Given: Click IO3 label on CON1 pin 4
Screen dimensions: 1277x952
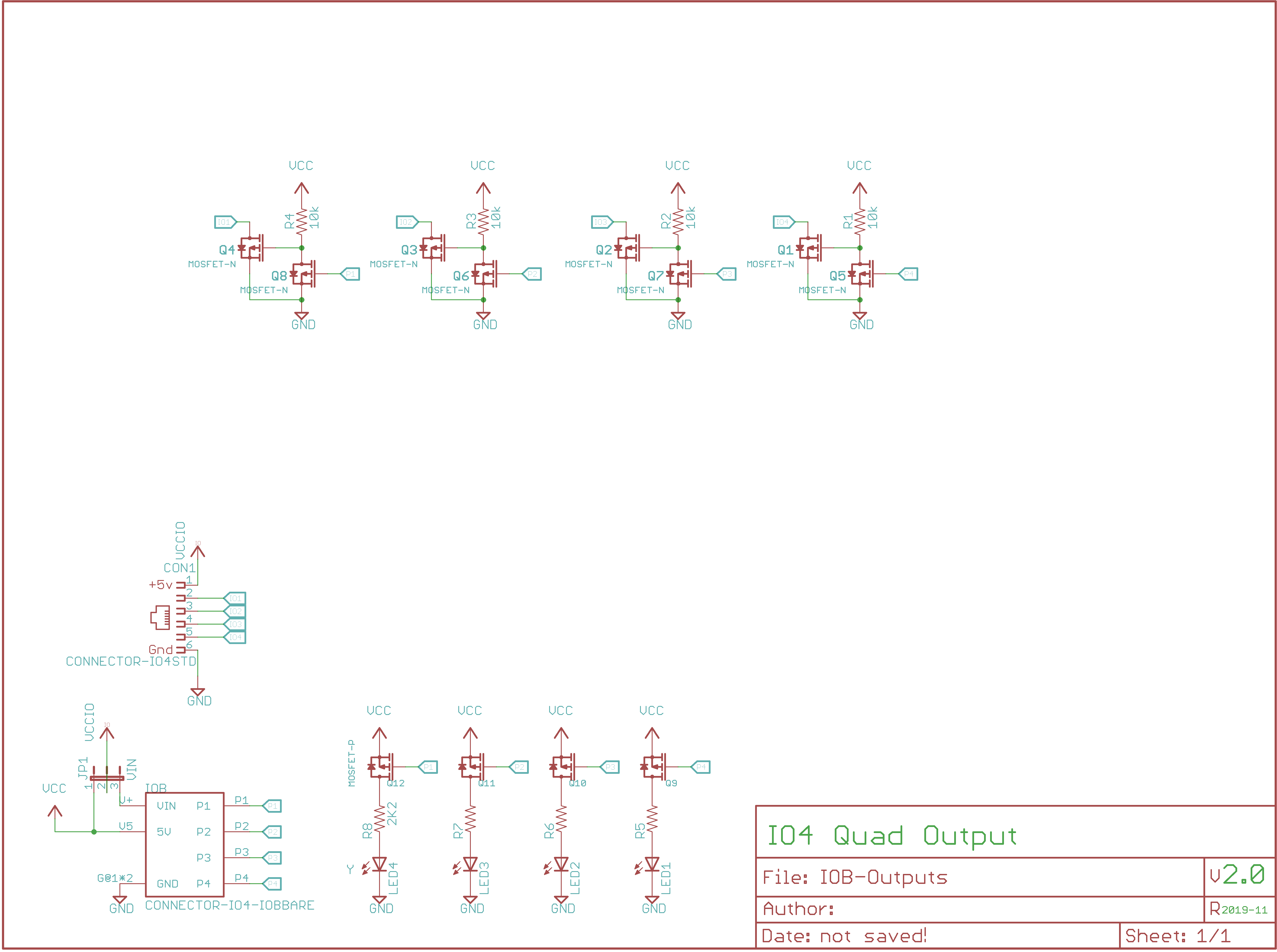Looking at the screenshot, I should [235, 624].
